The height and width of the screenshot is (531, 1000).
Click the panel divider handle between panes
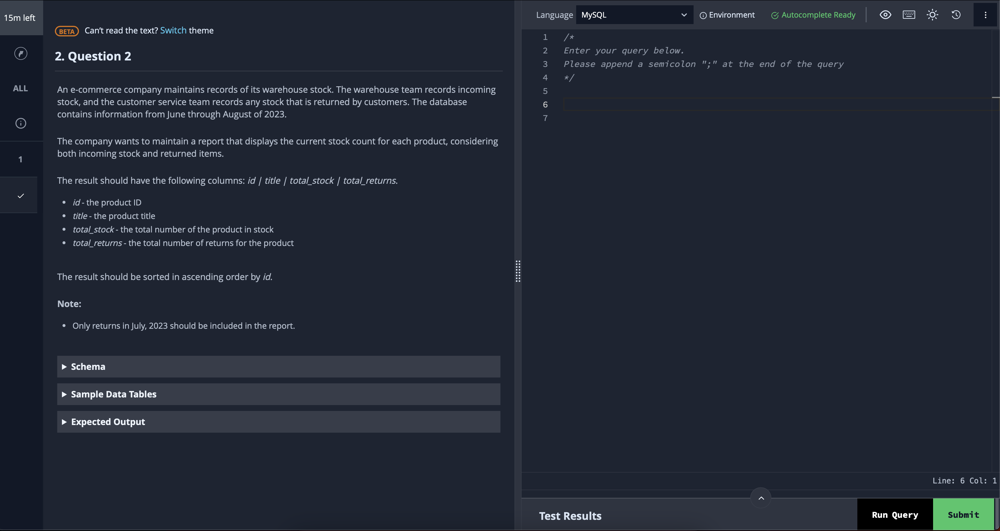coord(518,271)
